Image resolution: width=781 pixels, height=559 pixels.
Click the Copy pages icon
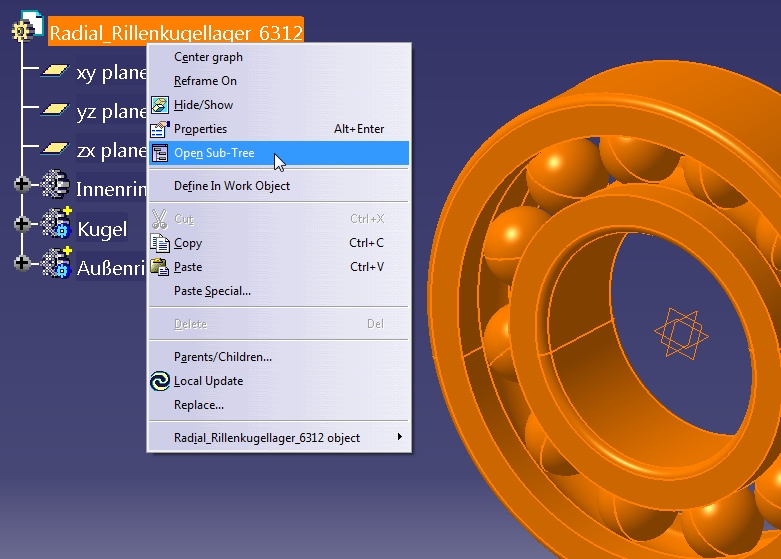160,243
